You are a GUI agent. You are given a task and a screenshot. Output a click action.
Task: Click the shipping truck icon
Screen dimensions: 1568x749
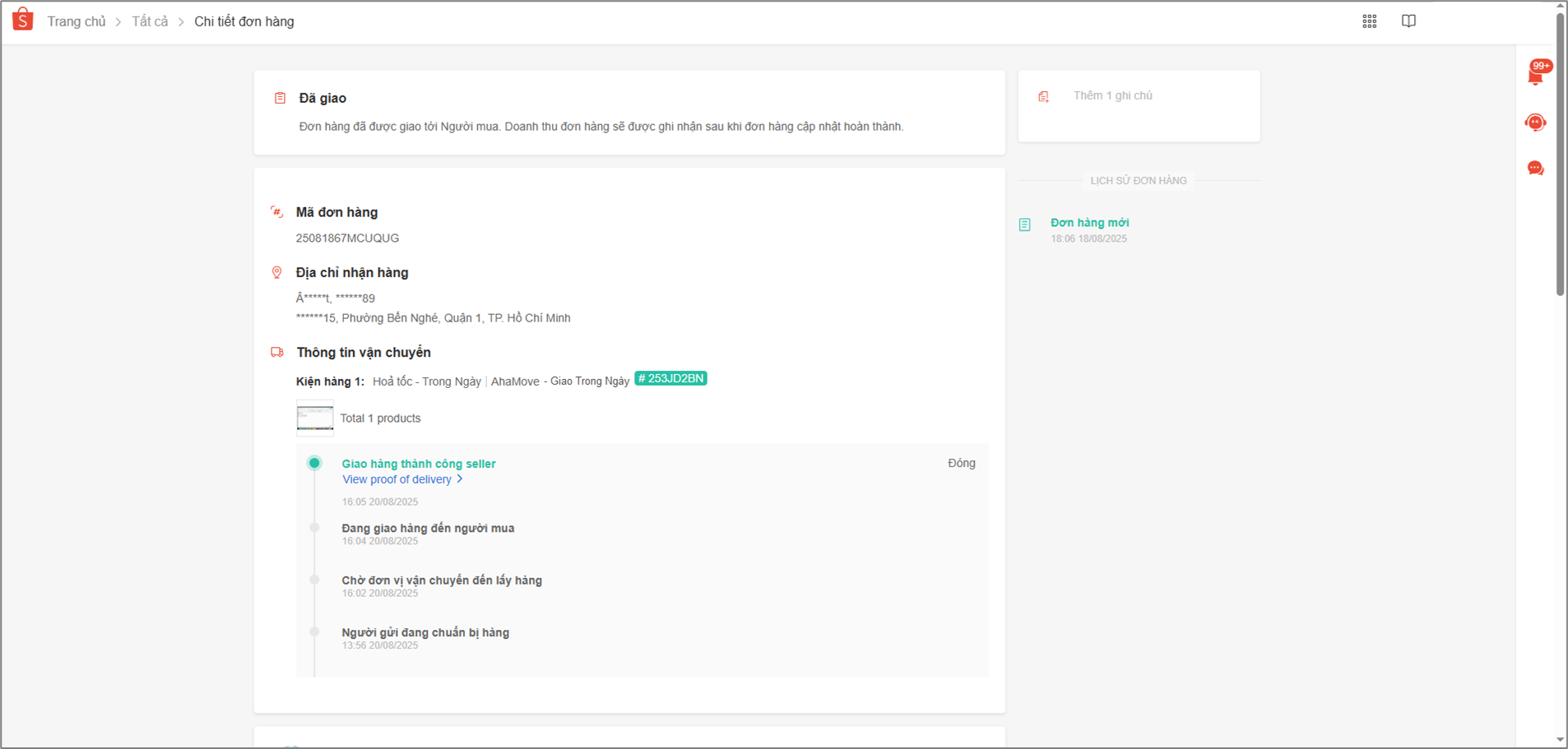277,352
